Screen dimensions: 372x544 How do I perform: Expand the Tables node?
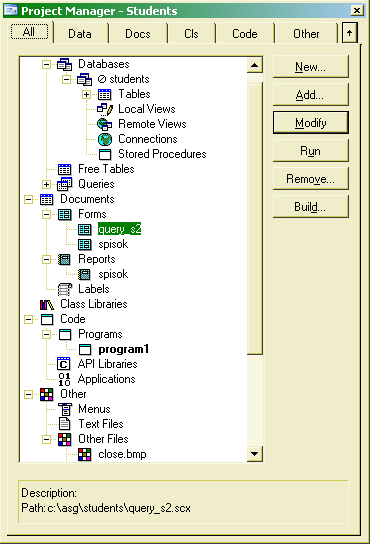pyautogui.click(x=86, y=94)
